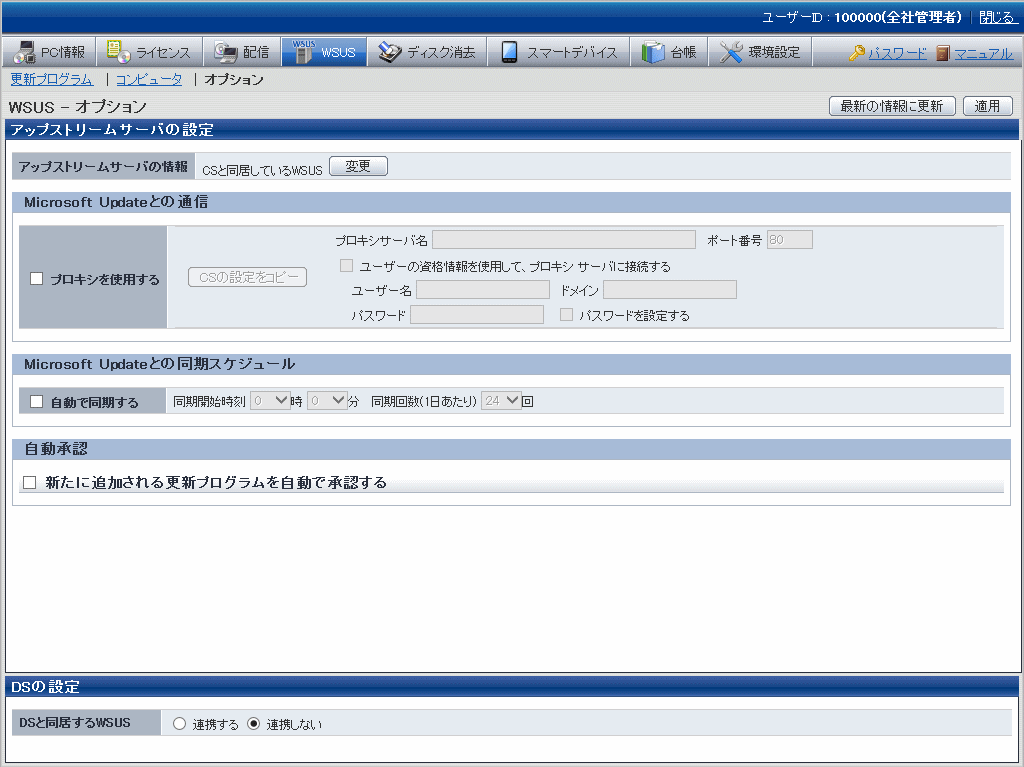This screenshot has height=767, width=1024.
Task: Click the 配信 distribution icon
Action: click(x=225, y=52)
